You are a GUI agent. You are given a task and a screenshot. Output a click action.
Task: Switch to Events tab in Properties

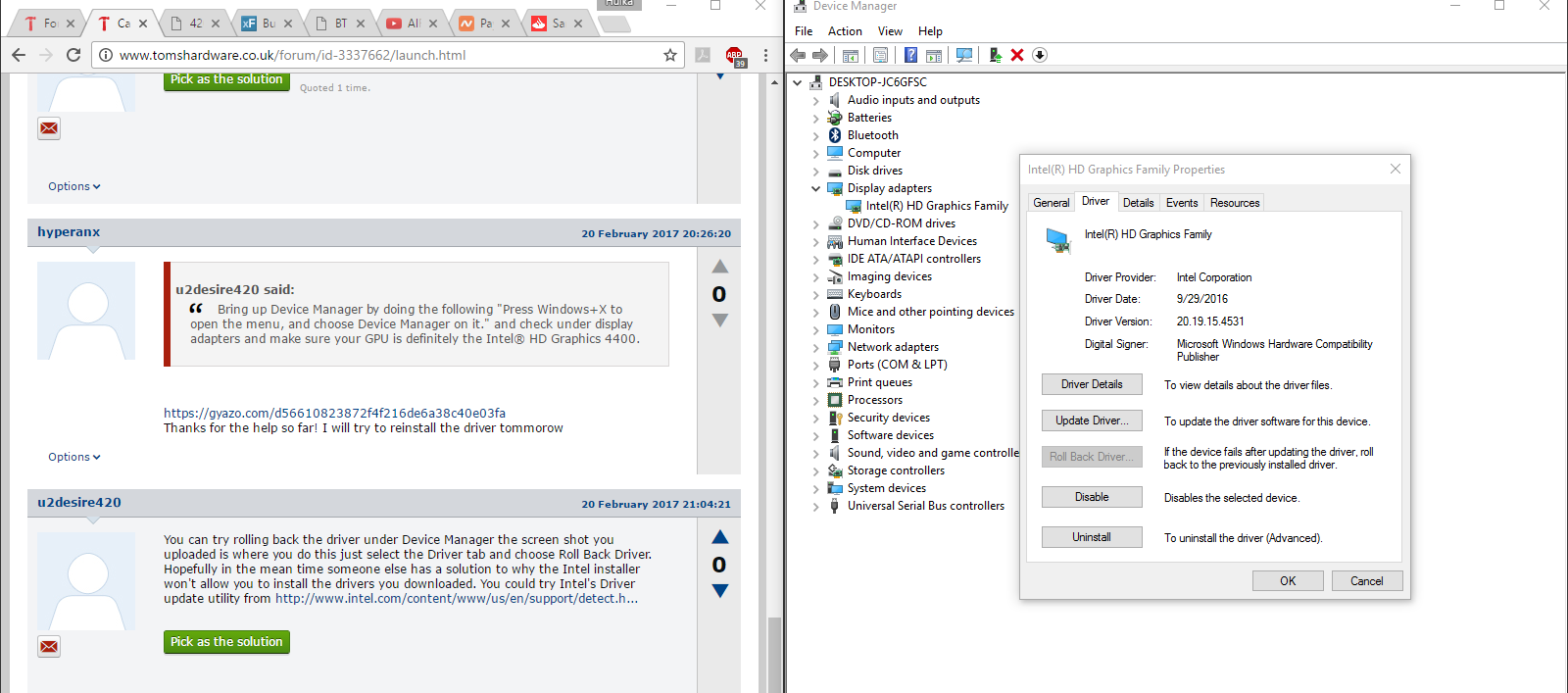1182,203
